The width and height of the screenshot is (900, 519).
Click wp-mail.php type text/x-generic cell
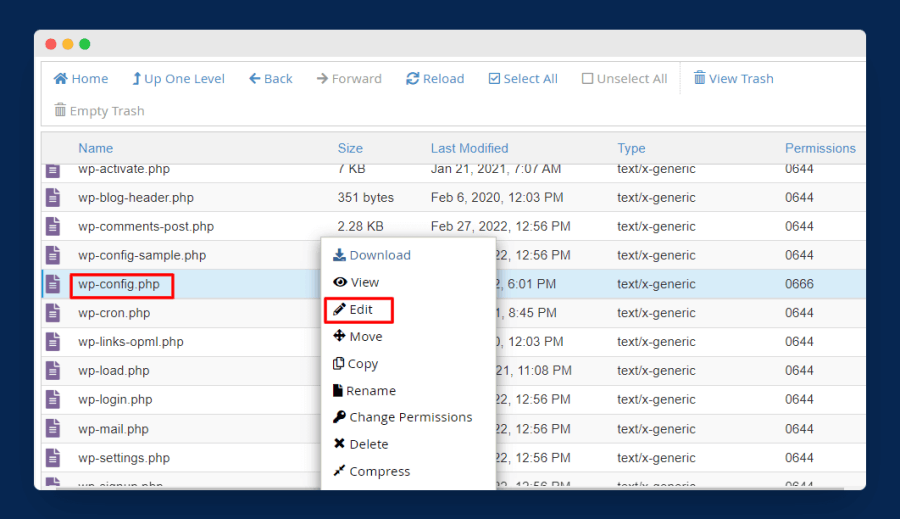[x=656, y=429]
